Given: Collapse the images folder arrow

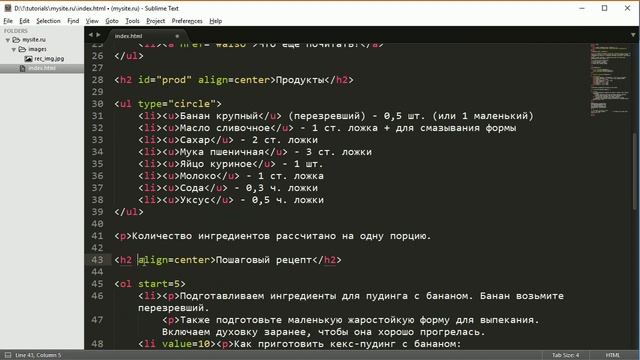Looking at the screenshot, I should pyautogui.click(x=14, y=49).
